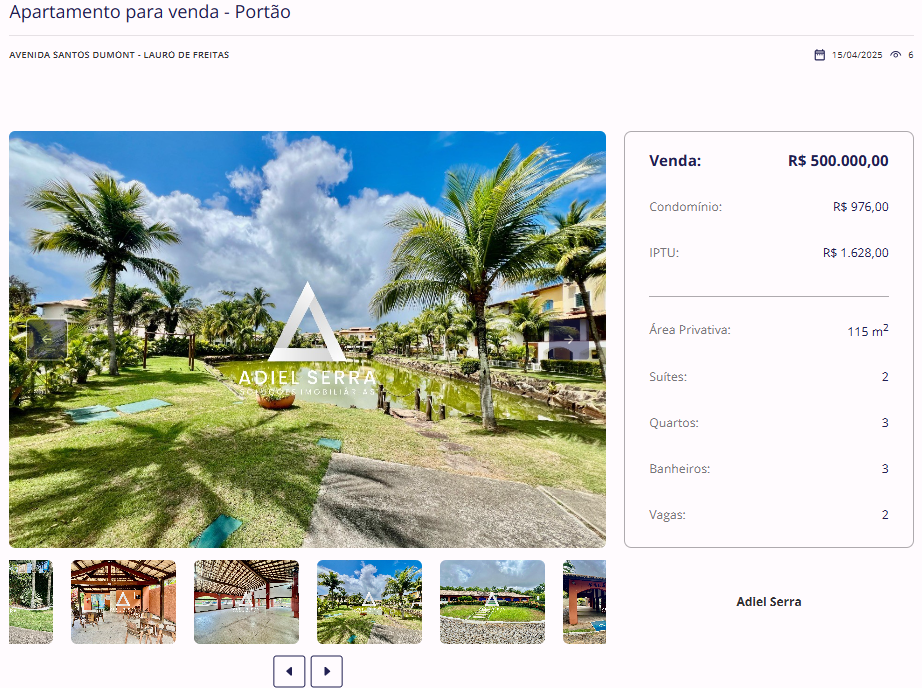Select the garden with gravel path thumbnail
Image resolution: width=922 pixels, height=688 pixels.
pos(492,602)
